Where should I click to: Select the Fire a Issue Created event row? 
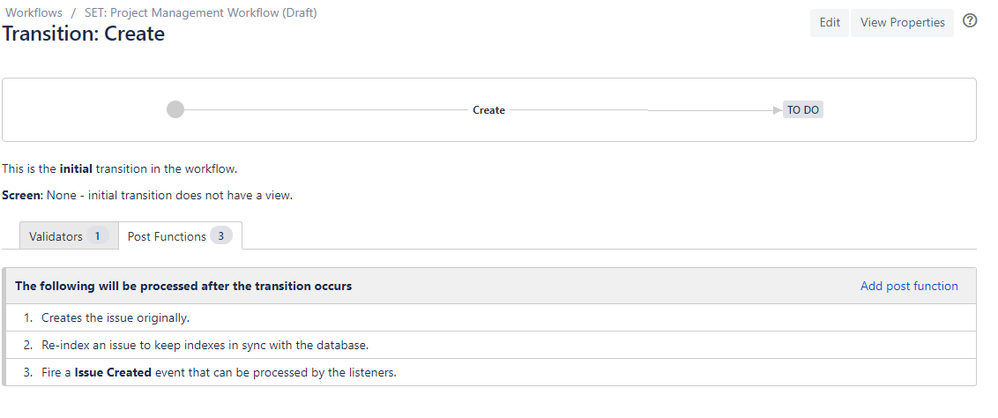pyautogui.click(x=489, y=372)
